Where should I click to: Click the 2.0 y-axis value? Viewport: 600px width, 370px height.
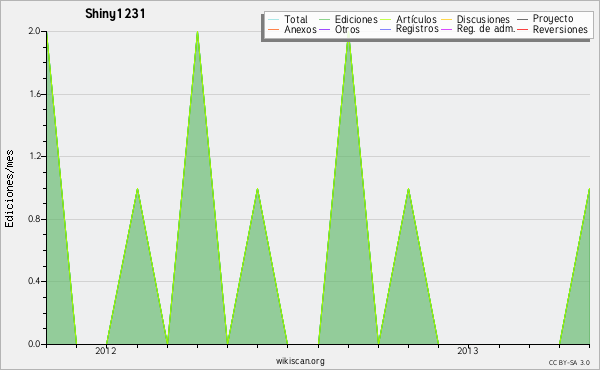(34, 31)
